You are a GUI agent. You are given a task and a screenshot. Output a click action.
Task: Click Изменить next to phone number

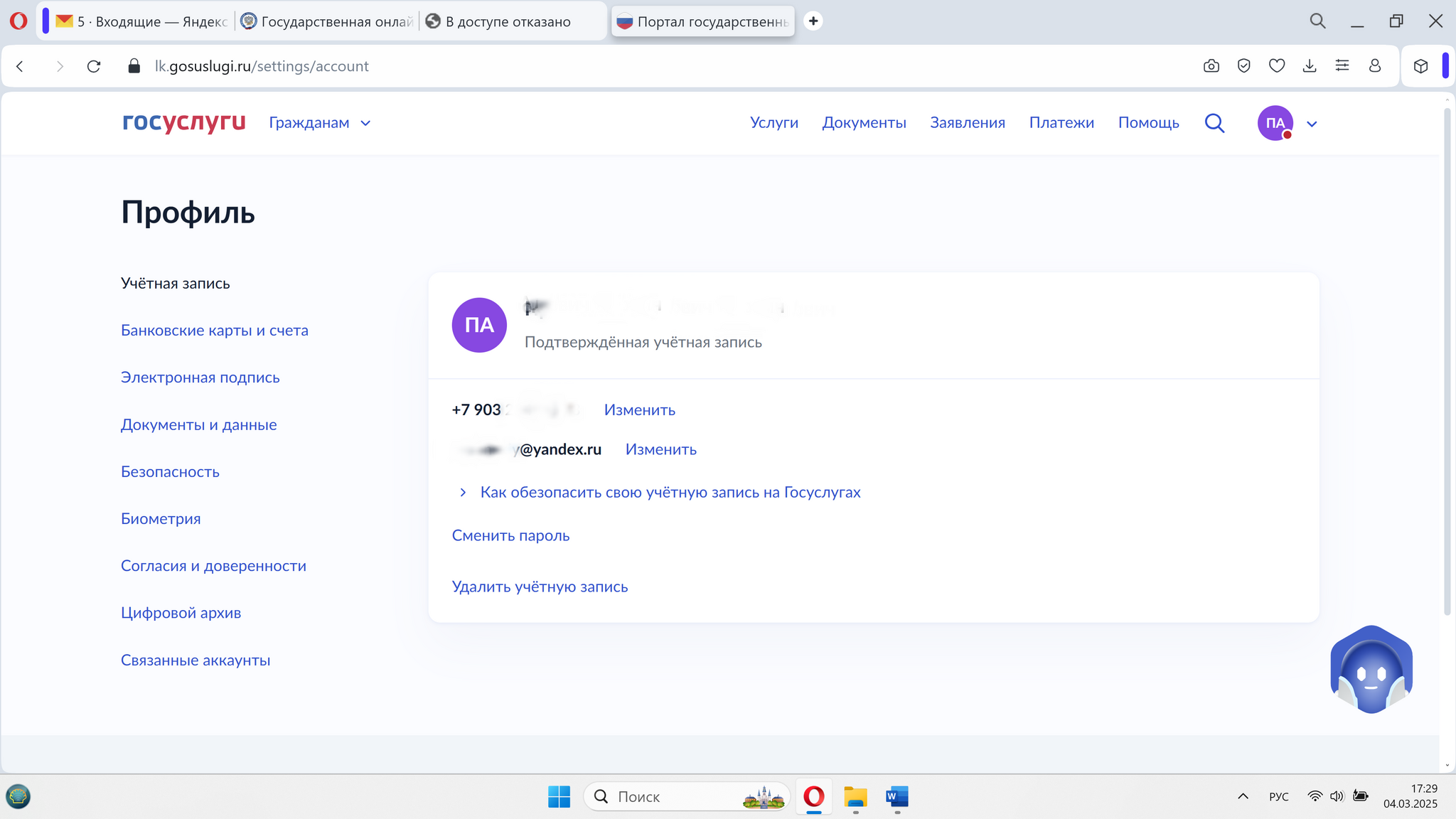point(639,409)
